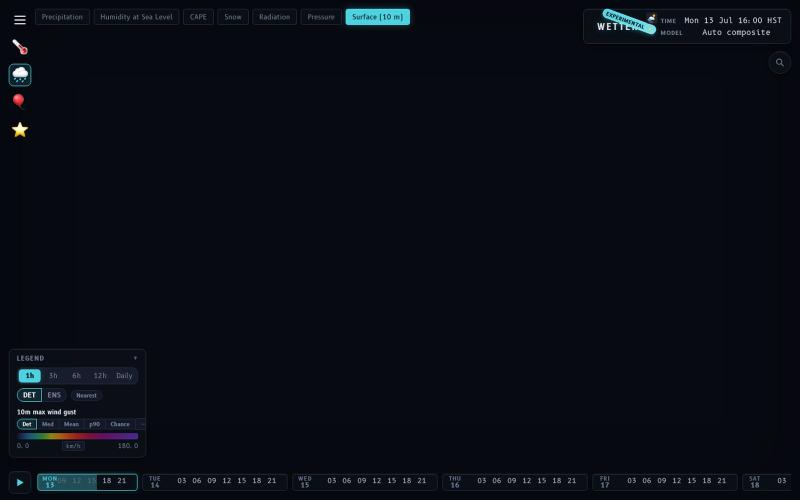Switch to the ENS ensemble mode
This screenshot has width=800, height=500.
pyautogui.click(x=54, y=395)
